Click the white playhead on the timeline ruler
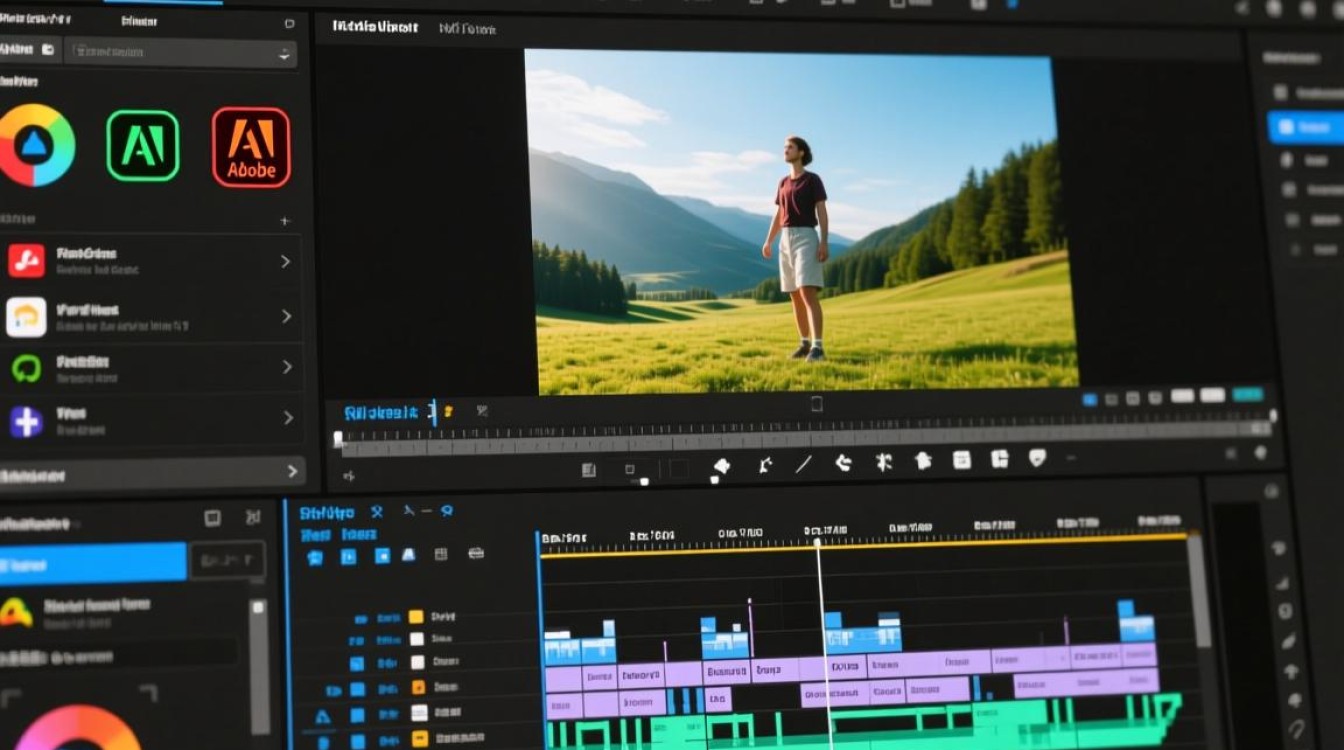 817,543
